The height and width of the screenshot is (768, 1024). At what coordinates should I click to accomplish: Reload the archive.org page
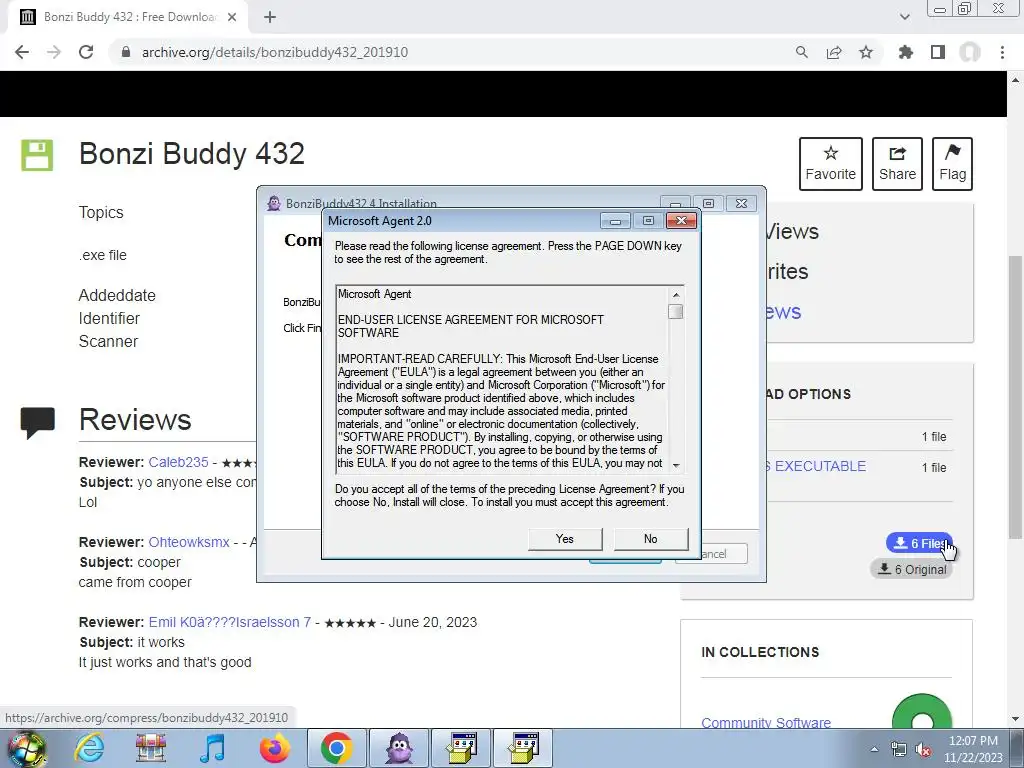pos(86,52)
